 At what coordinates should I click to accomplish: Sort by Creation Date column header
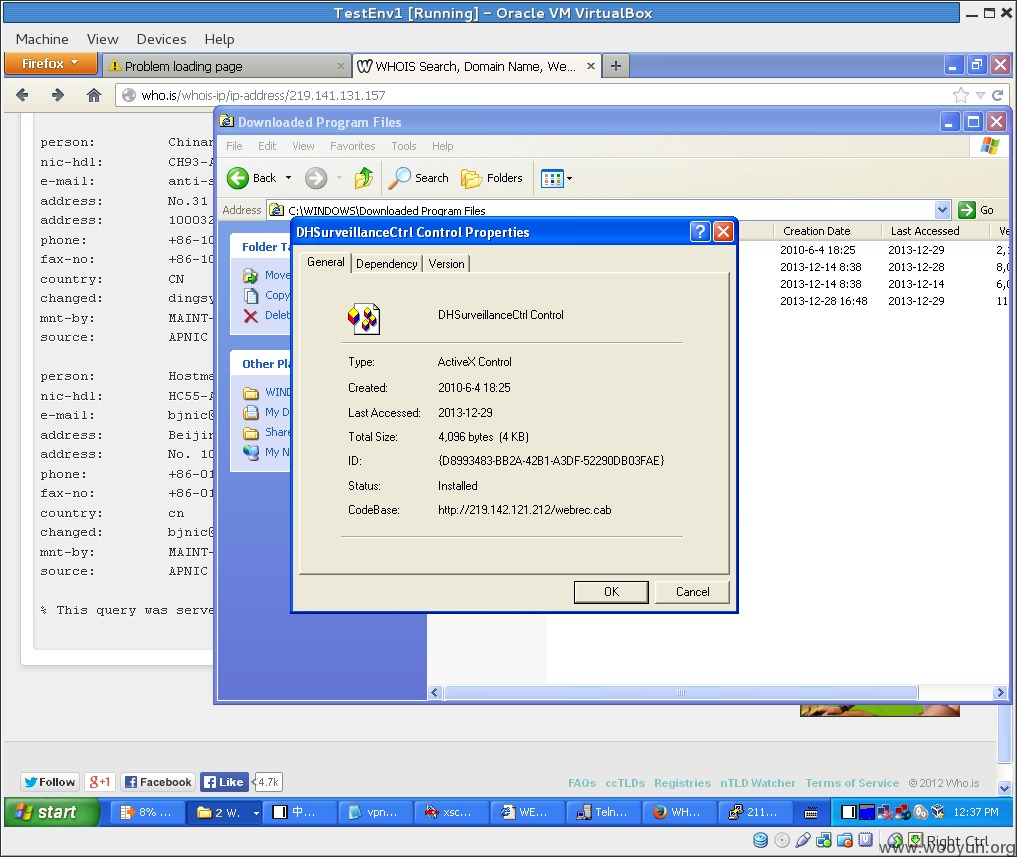(x=826, y=231)
